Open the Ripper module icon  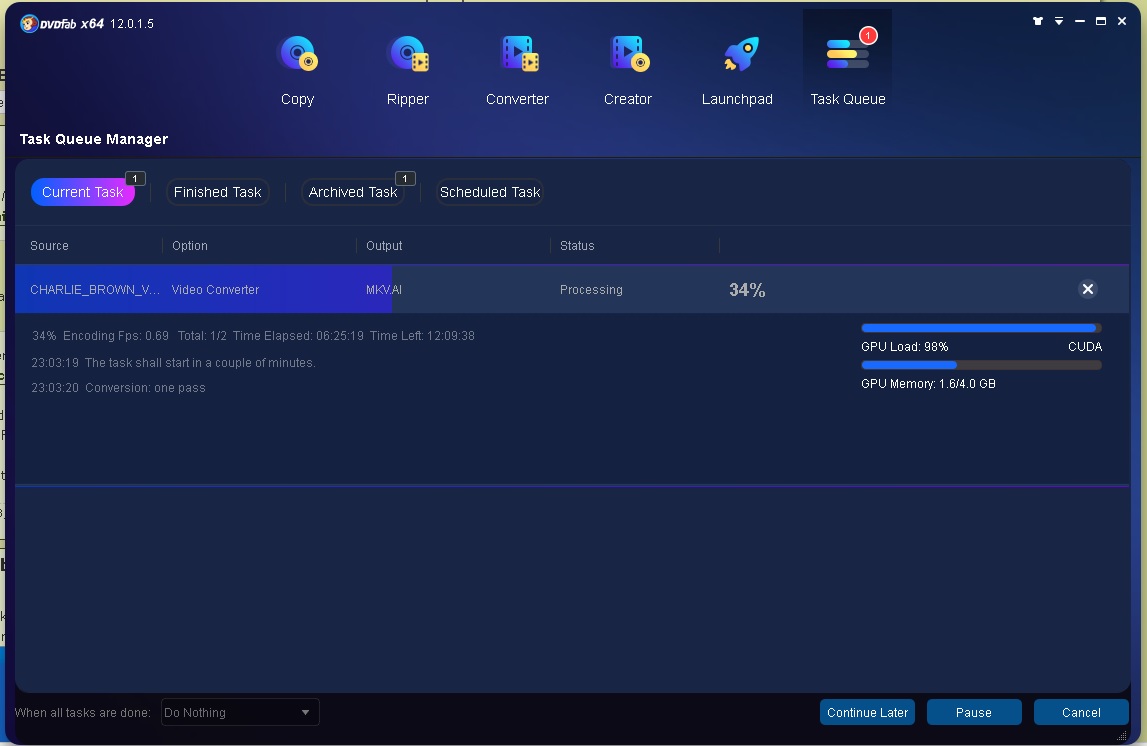tap(408, 55)
